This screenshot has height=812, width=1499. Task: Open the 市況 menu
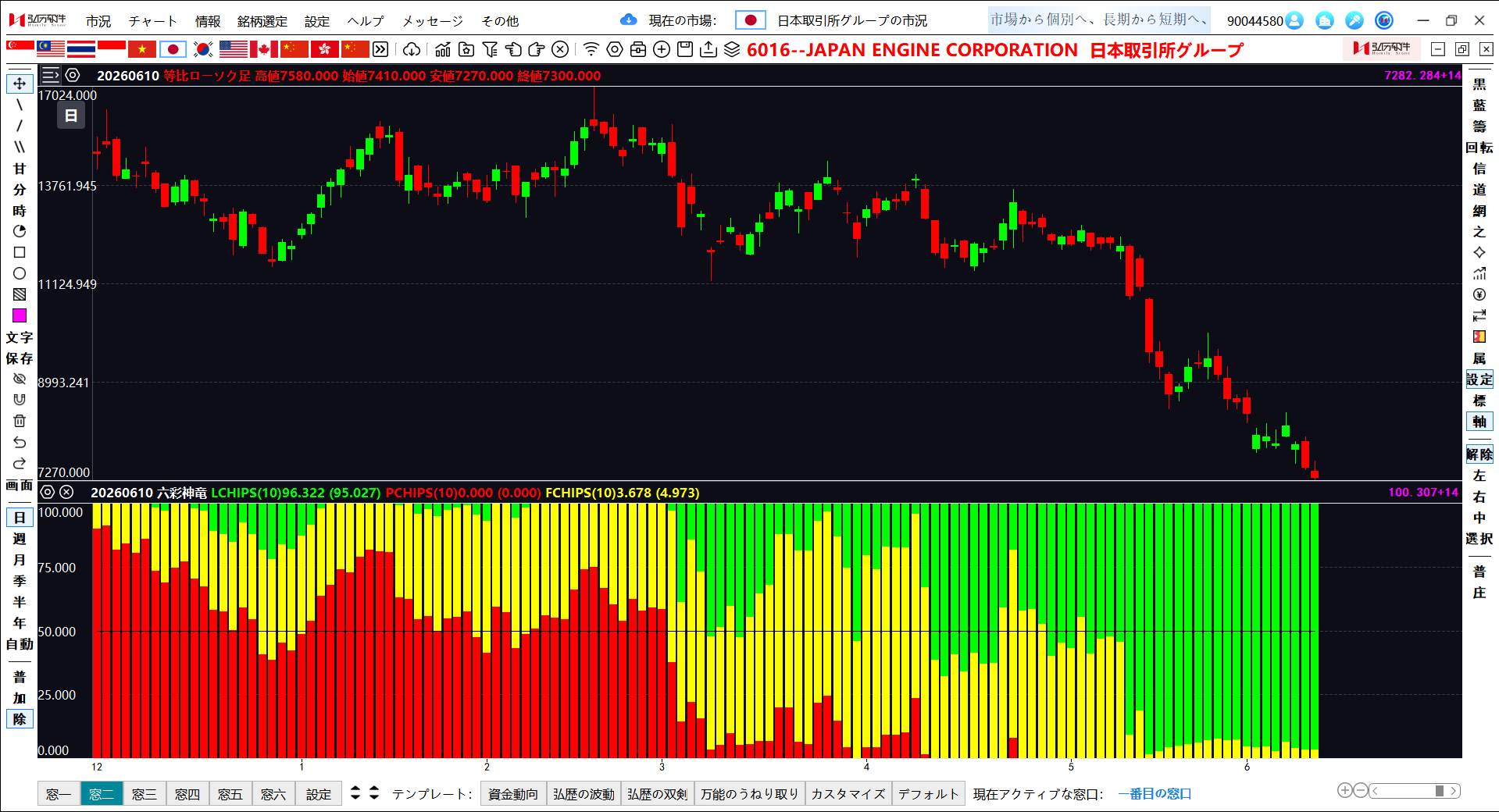(x=98, y=21)
